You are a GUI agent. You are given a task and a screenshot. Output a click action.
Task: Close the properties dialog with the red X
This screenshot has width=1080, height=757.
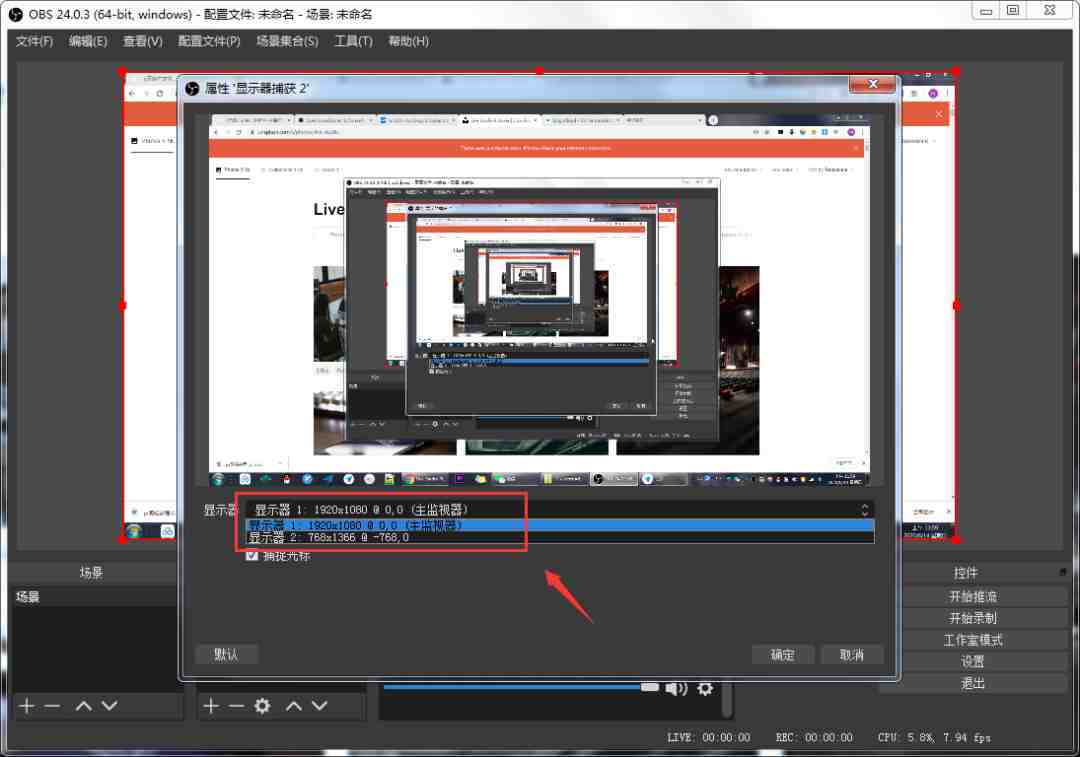point(872,84)
